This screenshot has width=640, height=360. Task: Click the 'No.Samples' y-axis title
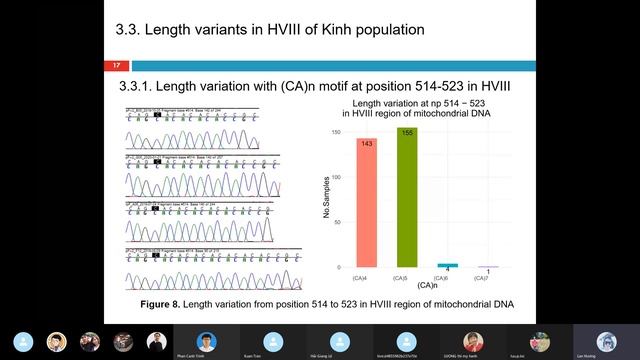[x=326, y=198]
